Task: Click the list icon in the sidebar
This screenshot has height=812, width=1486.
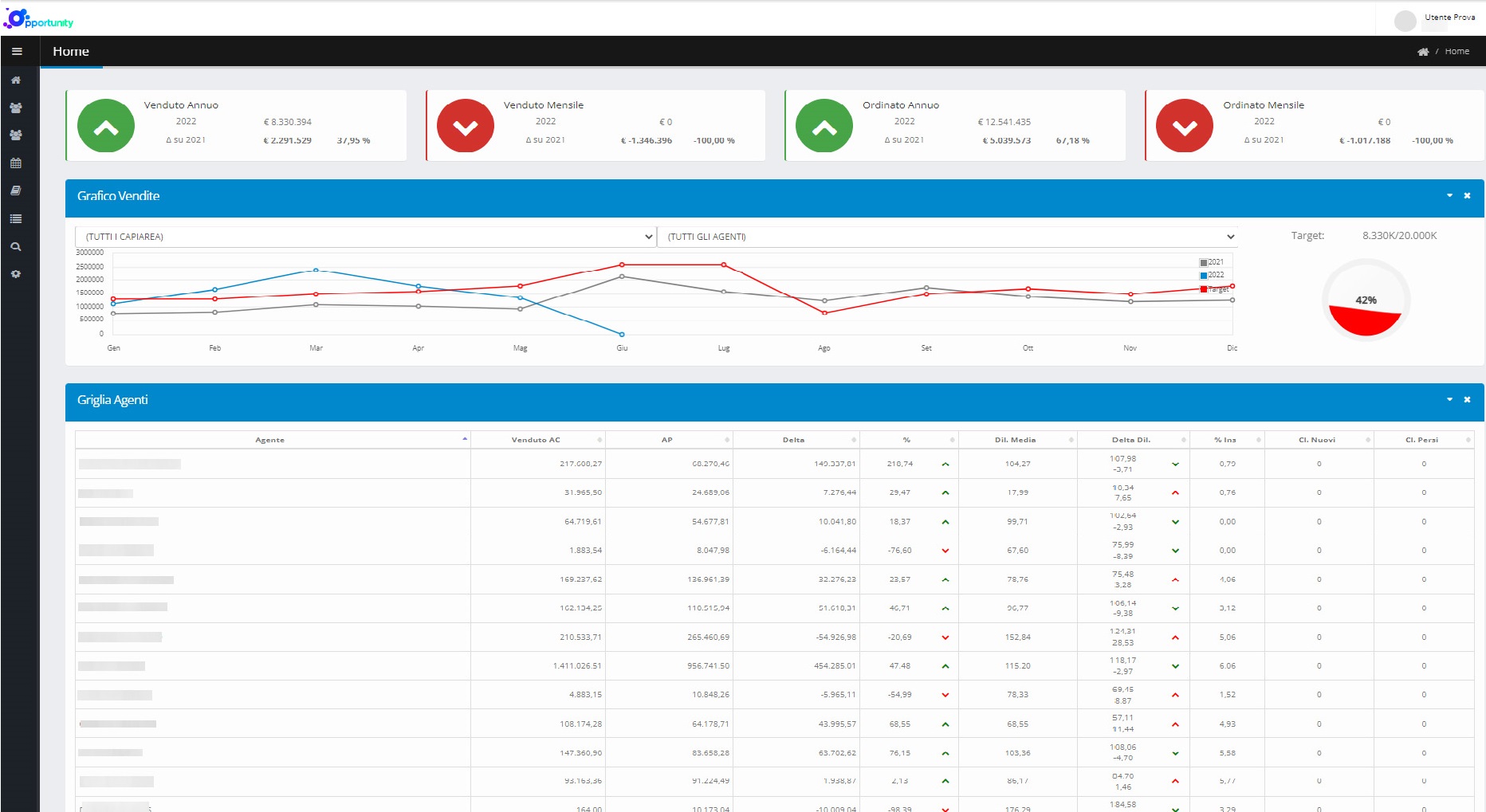Action: 15,218
